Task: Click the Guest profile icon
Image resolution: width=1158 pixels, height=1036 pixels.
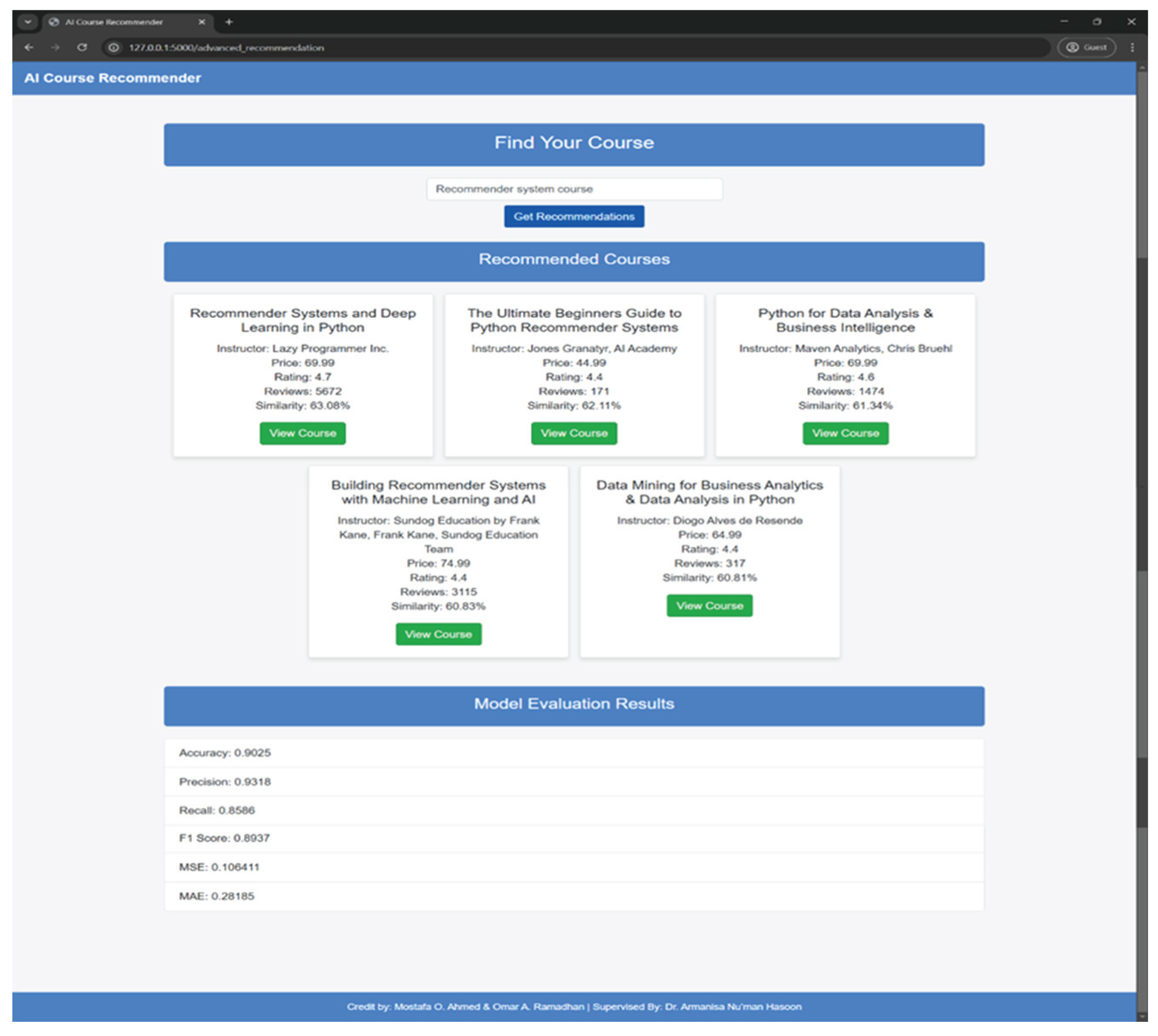Action: (1086, 48)
